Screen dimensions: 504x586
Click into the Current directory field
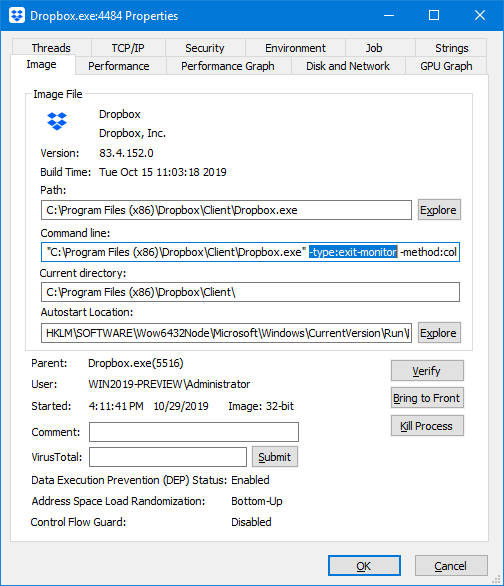[250, 292]
